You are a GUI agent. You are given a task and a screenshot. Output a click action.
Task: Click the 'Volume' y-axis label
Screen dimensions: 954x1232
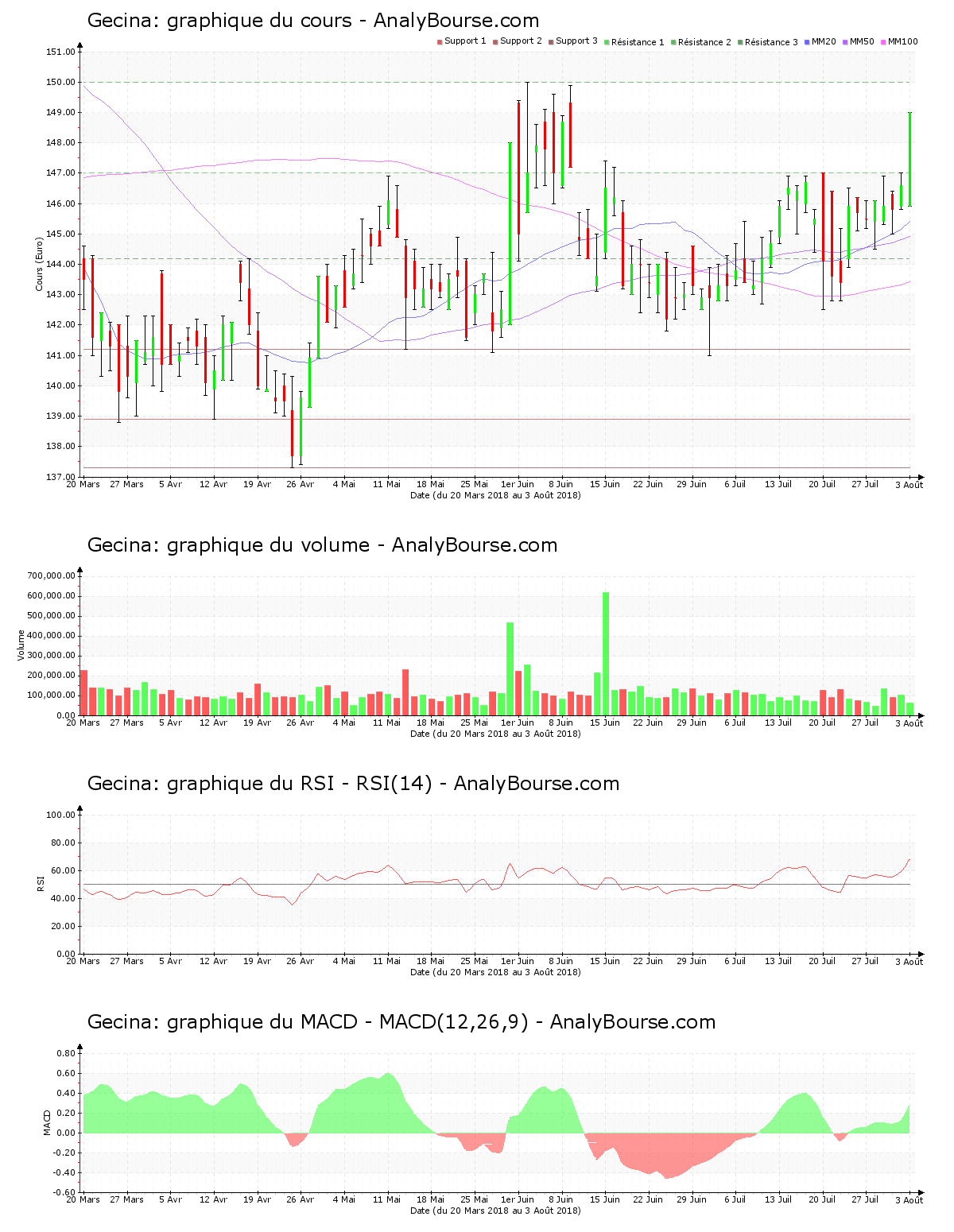(x=21, y=645)
